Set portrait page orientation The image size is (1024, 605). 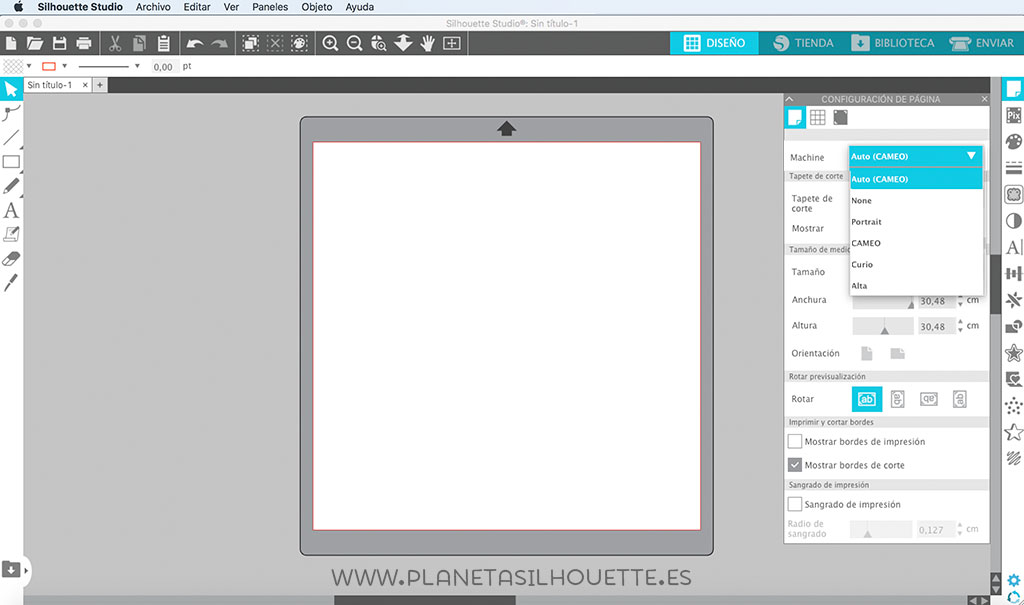pyautogui.click(x=867, y=353)
